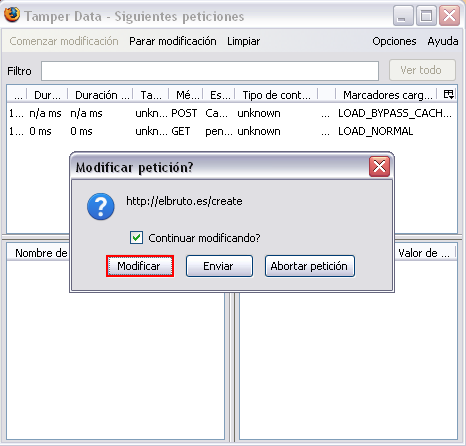This screenshot has width=466, height=446.
Task: Click the blue question mark dialog icon
Action: coord(101,206)
